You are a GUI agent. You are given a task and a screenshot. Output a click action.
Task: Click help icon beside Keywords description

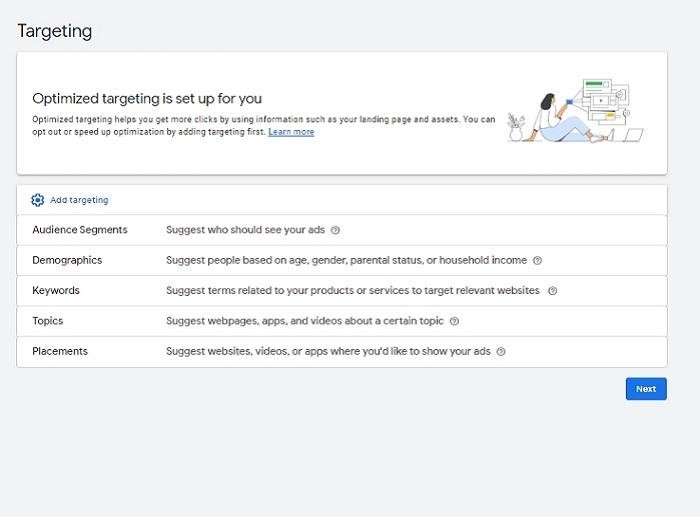click(x=552, y=291)
